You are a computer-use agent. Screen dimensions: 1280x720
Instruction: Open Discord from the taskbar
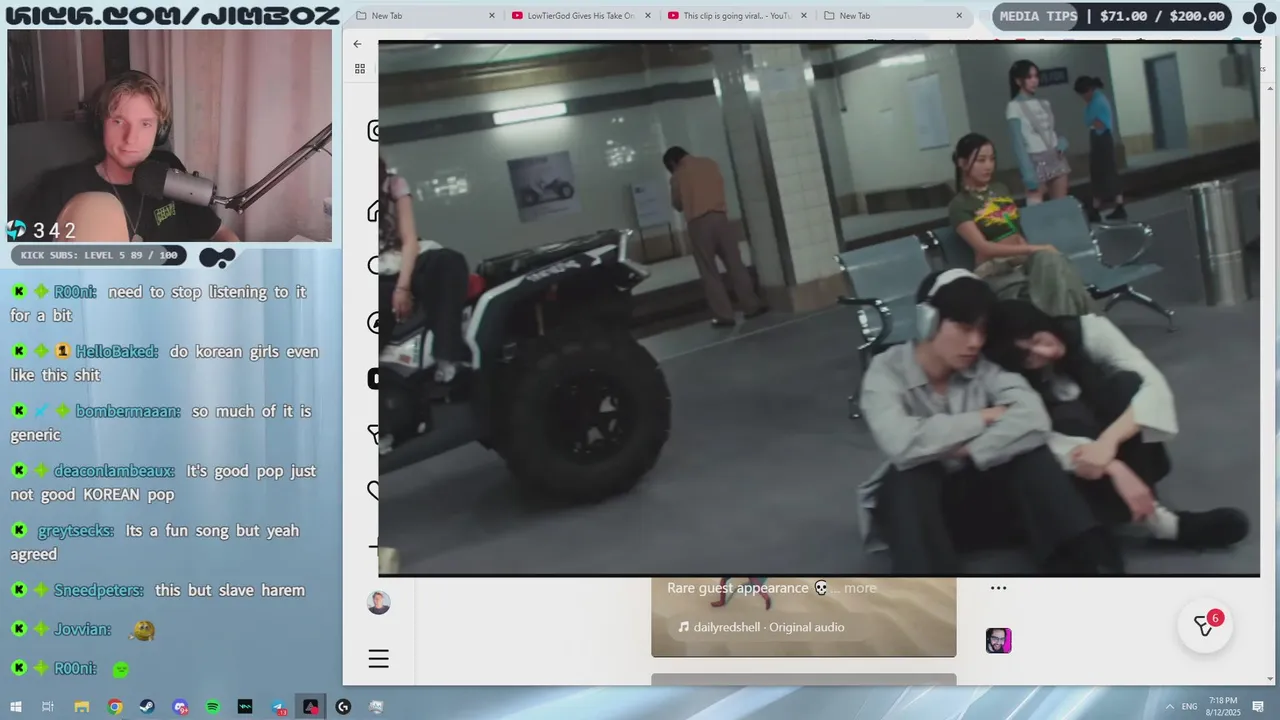pos(180,707)
